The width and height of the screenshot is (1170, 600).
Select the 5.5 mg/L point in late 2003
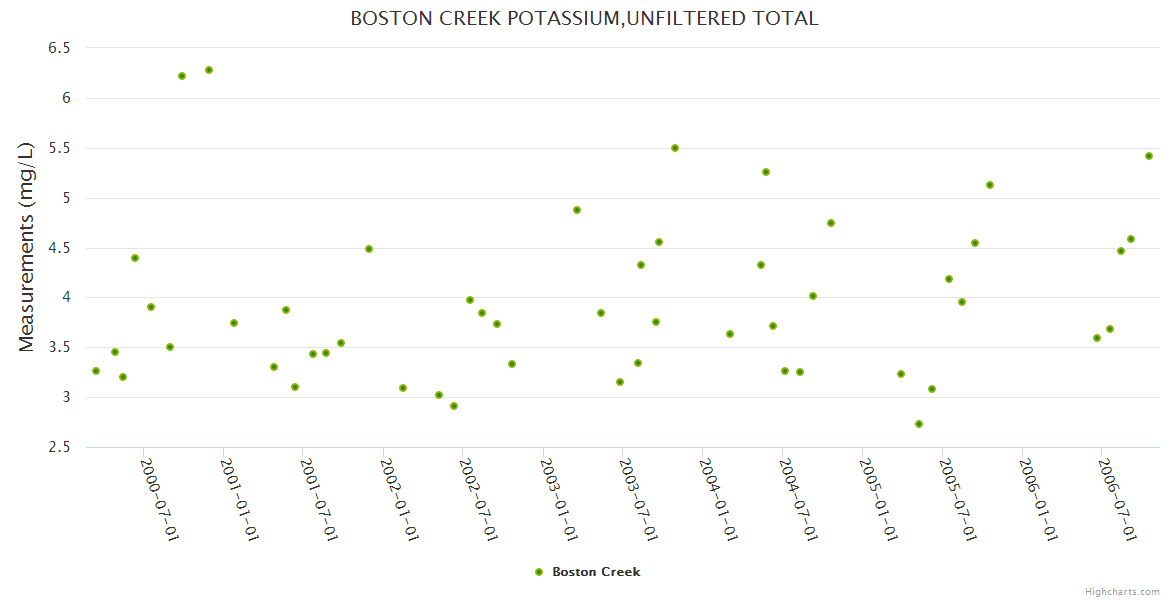pyautogui.click(x=675, y=148)
